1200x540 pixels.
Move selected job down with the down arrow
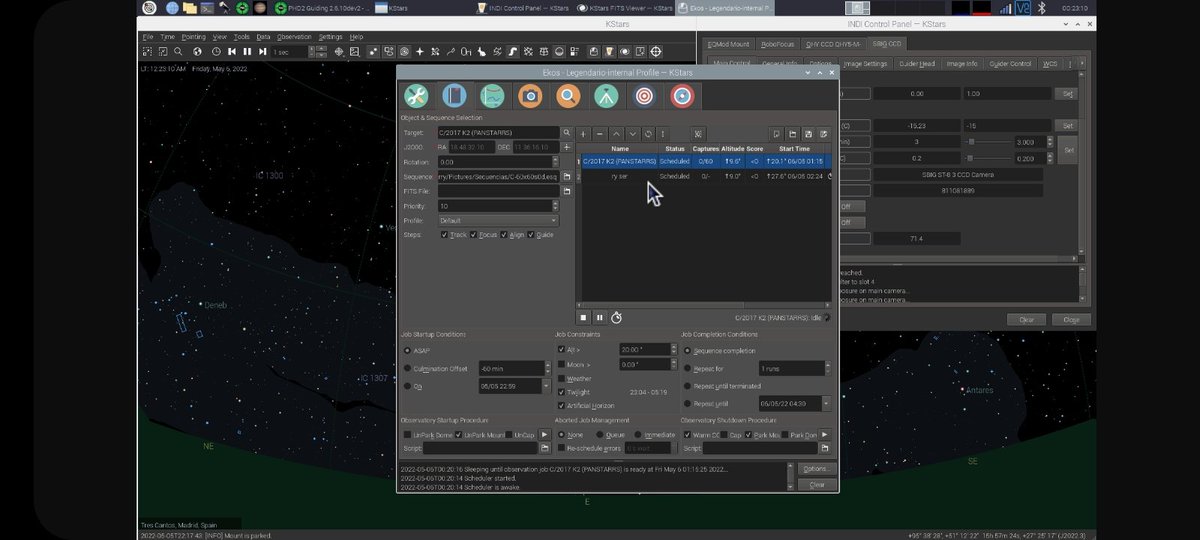coord(632,133)
